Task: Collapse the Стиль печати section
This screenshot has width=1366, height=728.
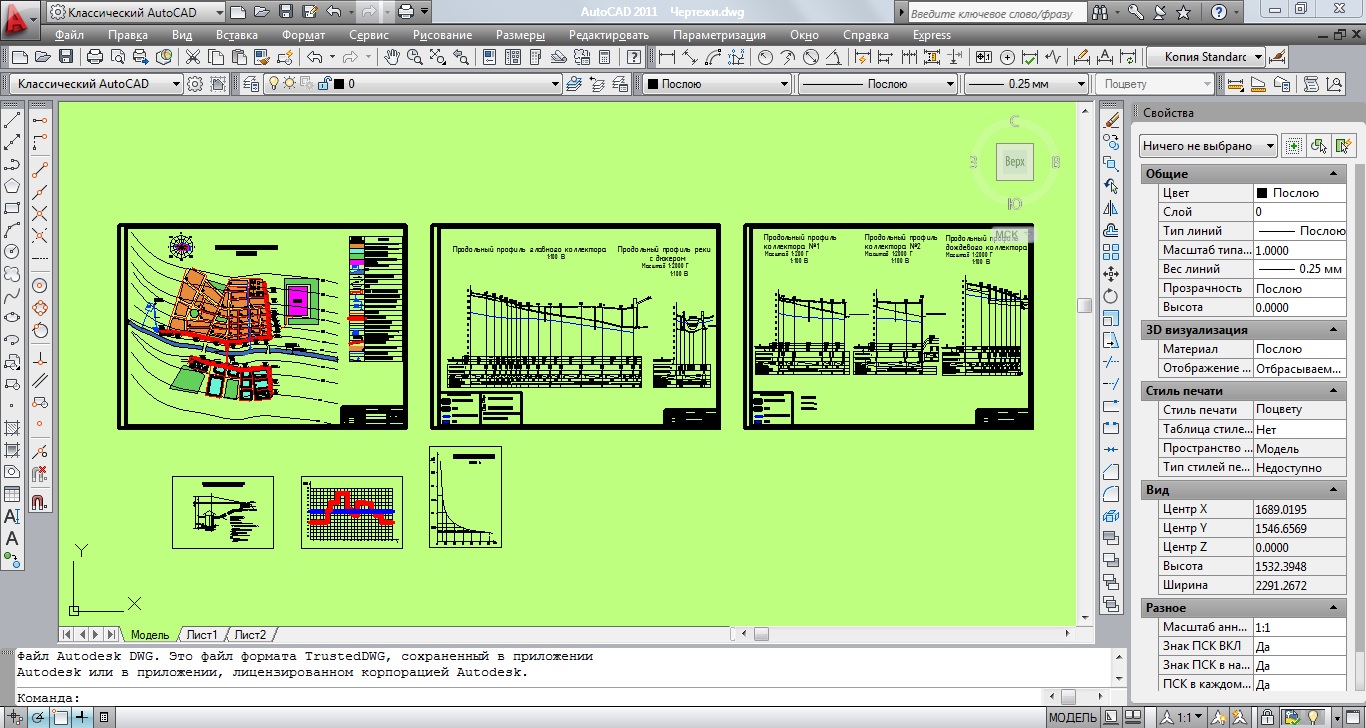Action: point(1333,390)
